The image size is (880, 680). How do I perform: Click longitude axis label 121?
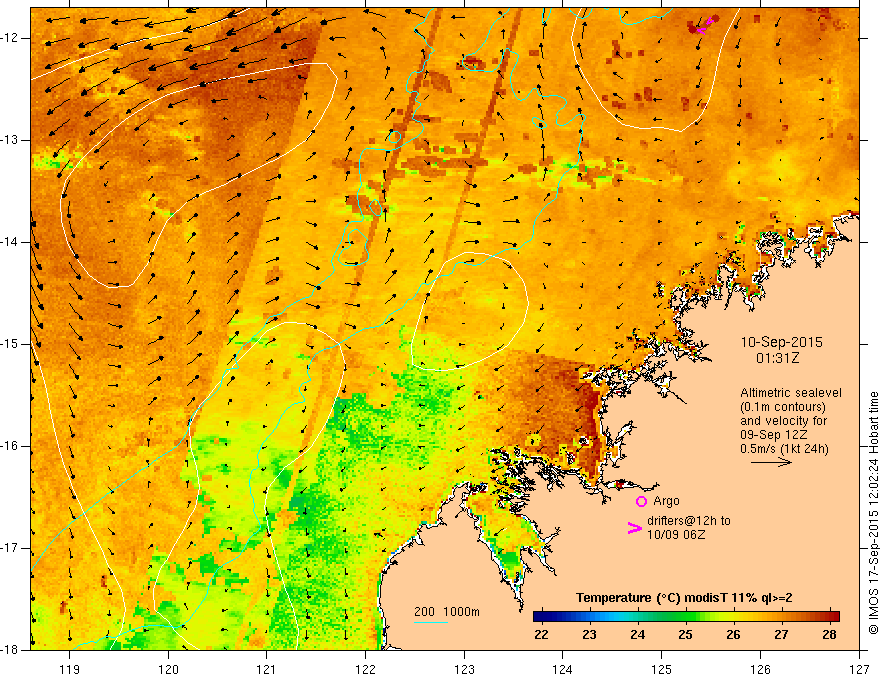click(267, 669)
